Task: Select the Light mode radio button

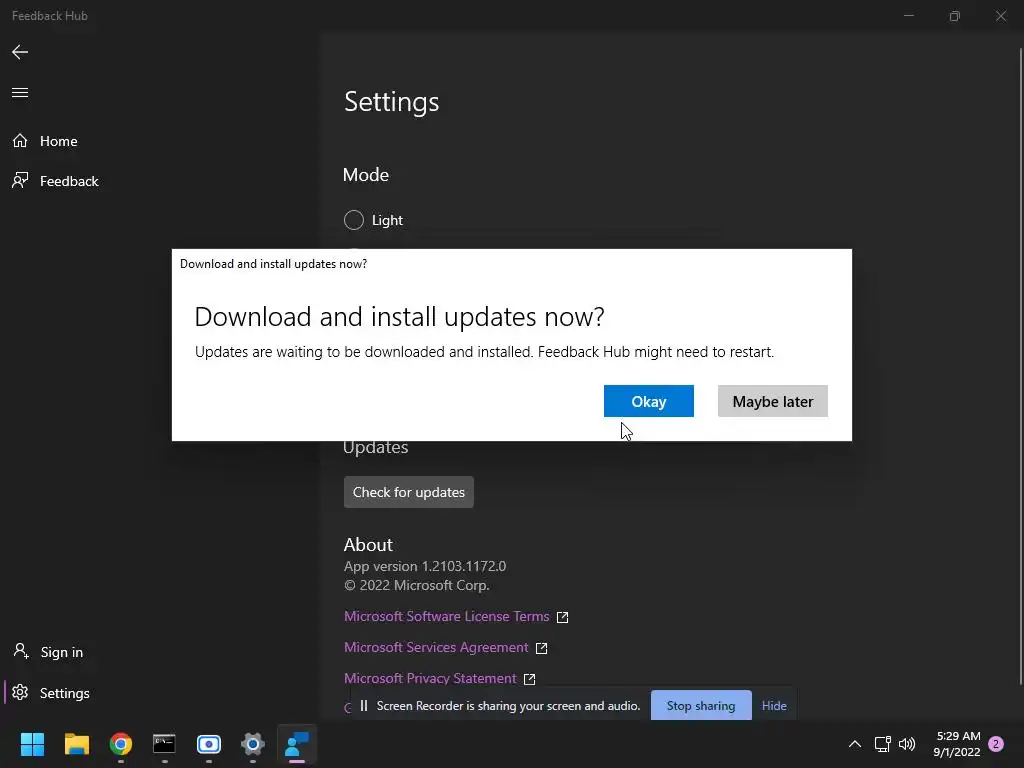Action: 354,220
